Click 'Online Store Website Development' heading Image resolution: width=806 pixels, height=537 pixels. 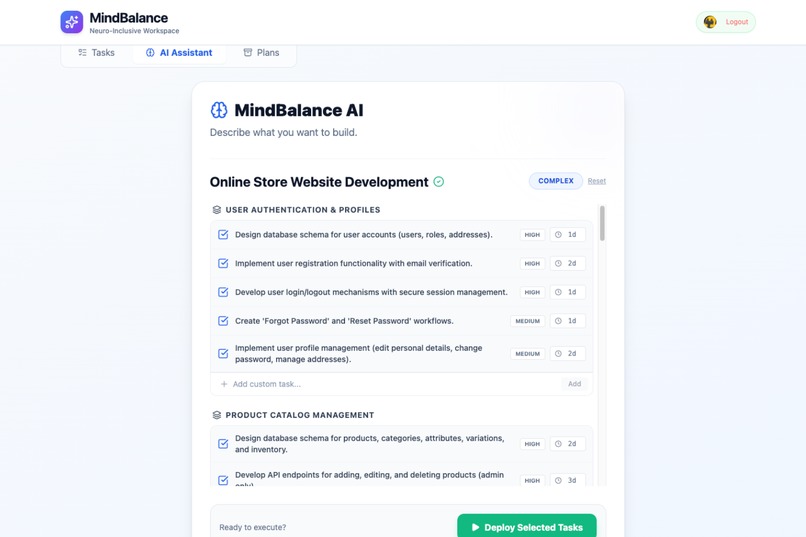(319, 182)
